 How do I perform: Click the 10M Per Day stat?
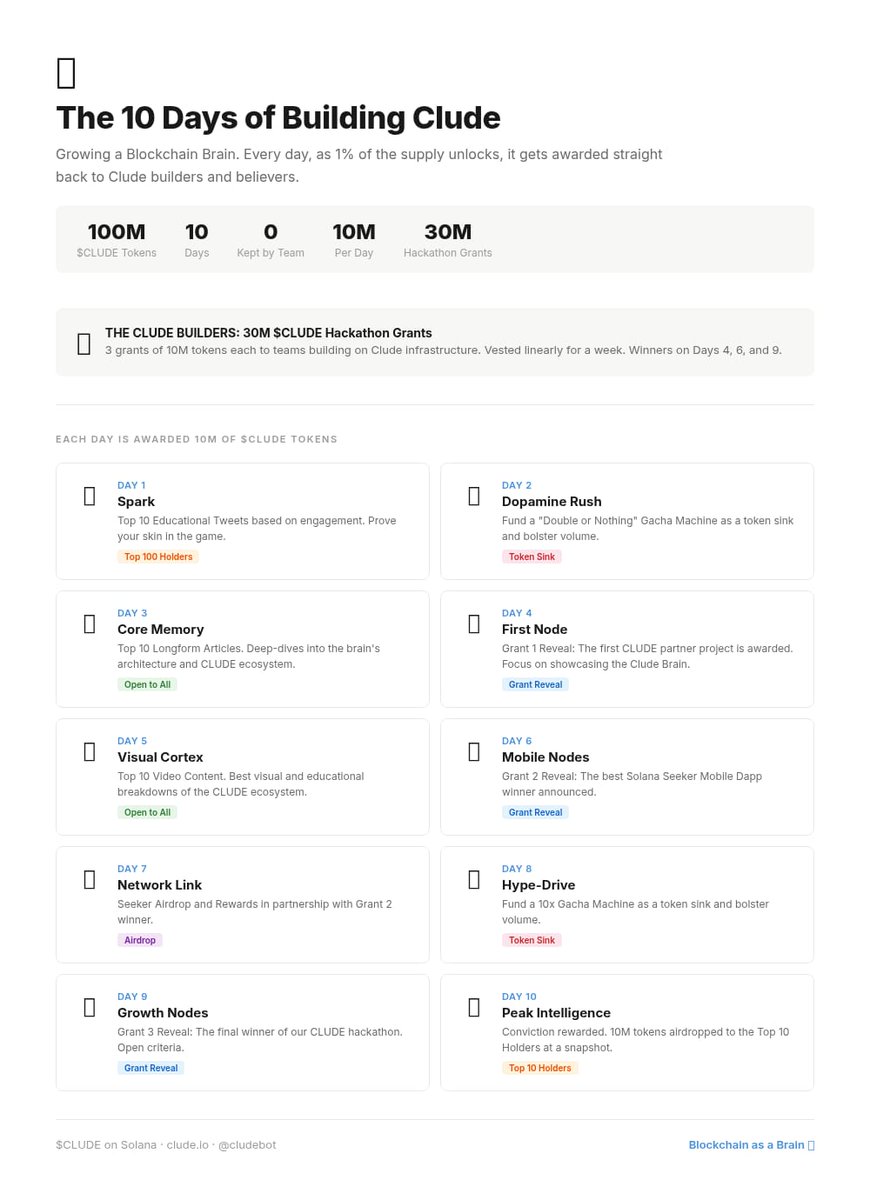point(354,240)
